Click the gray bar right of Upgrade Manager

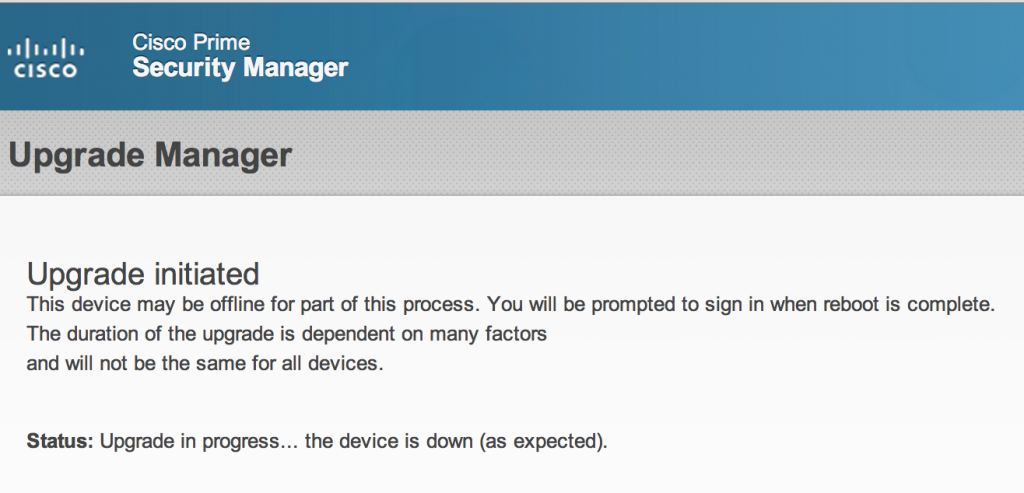pyautogui.click(x=650, y=155)
